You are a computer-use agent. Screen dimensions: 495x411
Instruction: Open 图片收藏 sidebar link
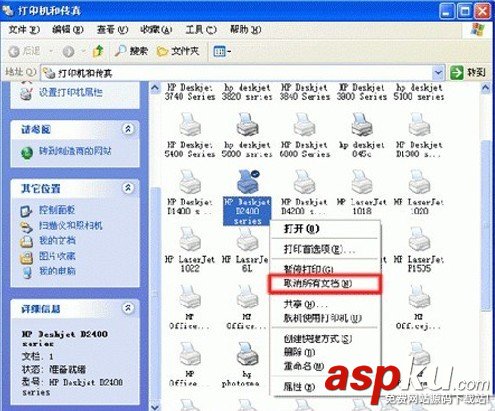coord(57,256)
